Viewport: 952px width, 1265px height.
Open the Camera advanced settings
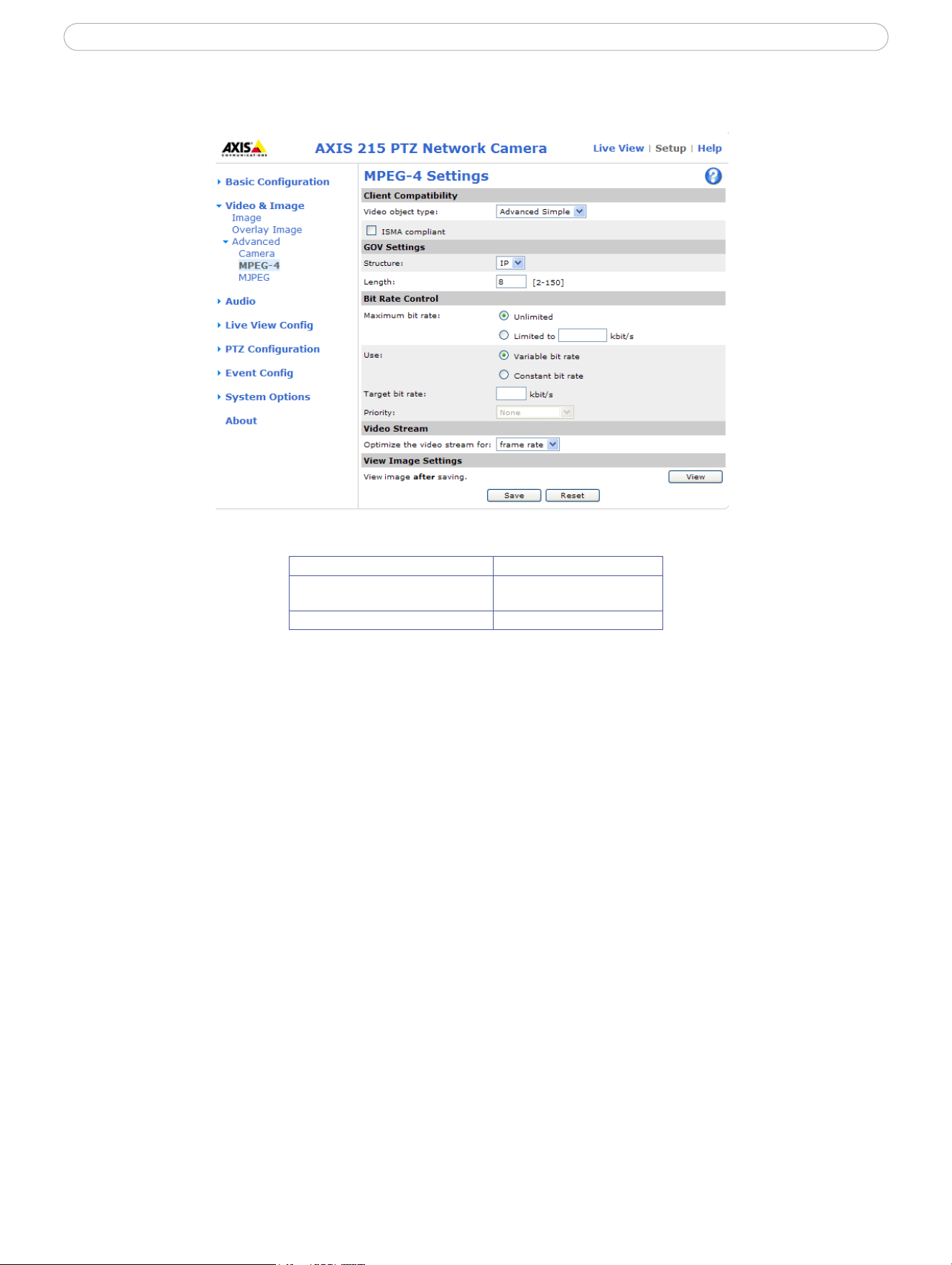tap(257, 254)
